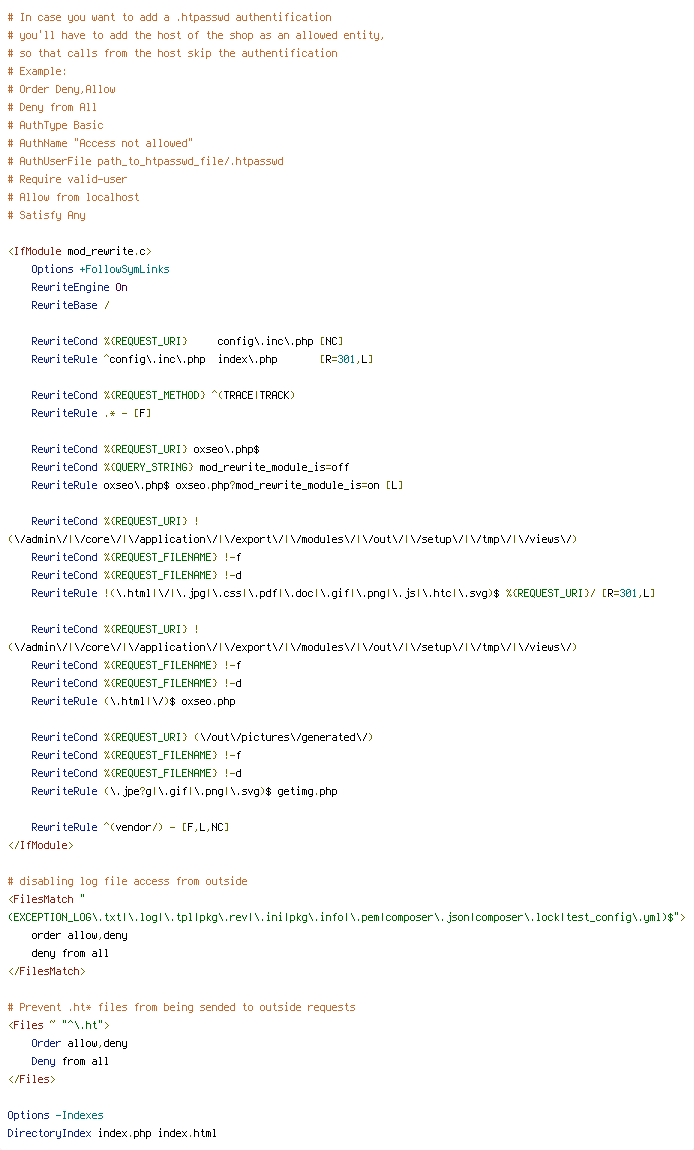694x1150 pixels.
Task: Click the comment line '# Example:'
Action: 37,71
